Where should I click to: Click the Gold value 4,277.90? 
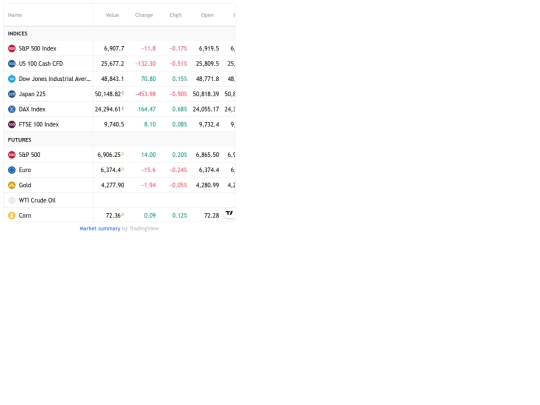click(x=113, y=185)
